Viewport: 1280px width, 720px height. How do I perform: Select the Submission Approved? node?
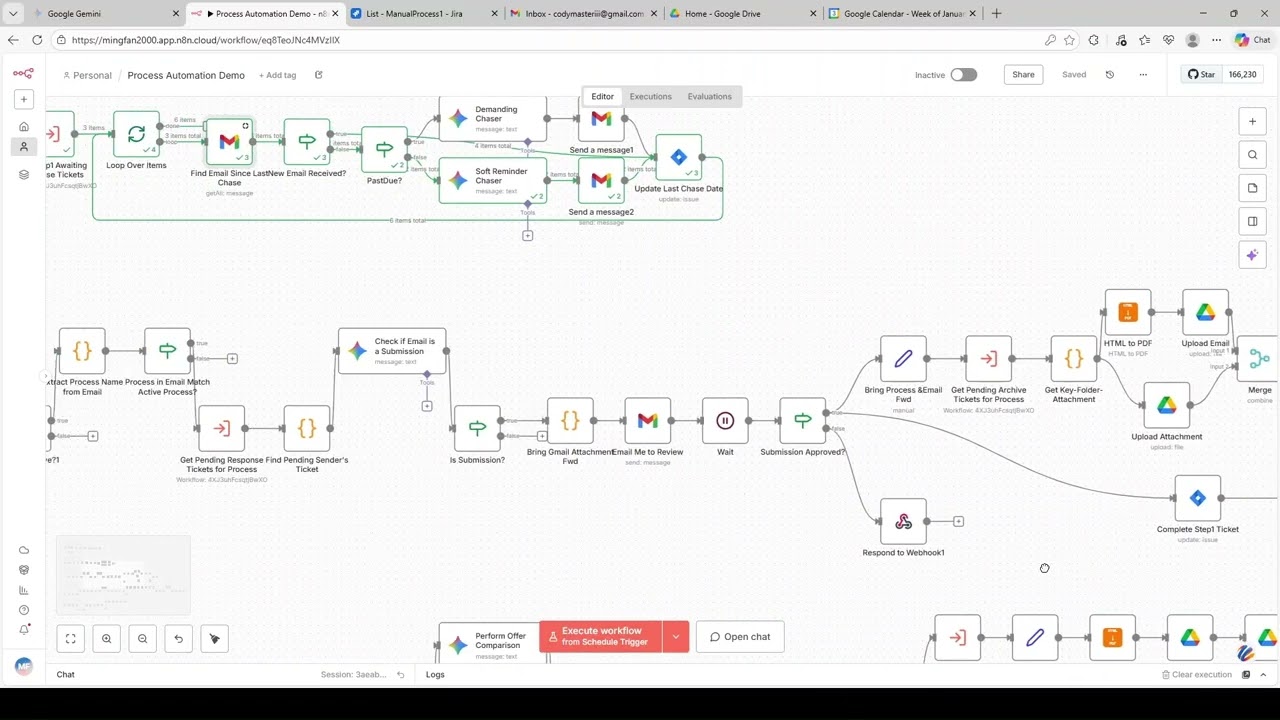[x=802, y=421]
